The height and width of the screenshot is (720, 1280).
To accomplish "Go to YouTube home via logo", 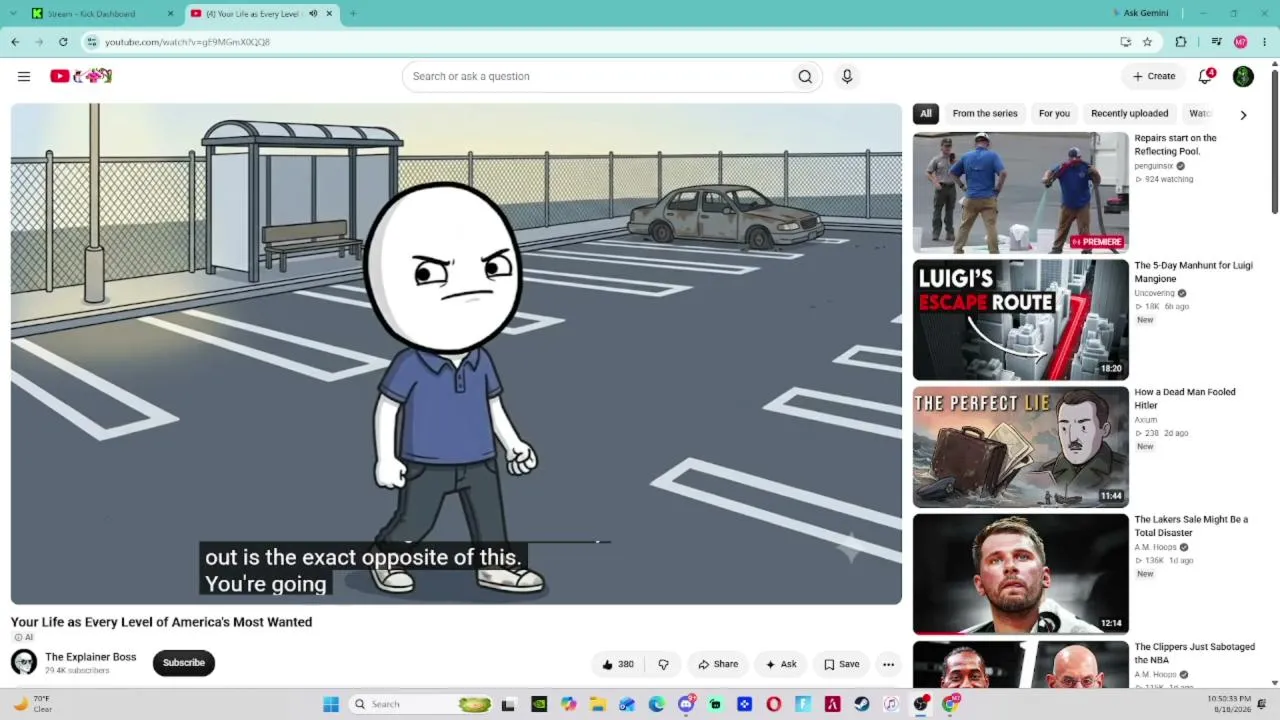I will click(x=81, y=76).
